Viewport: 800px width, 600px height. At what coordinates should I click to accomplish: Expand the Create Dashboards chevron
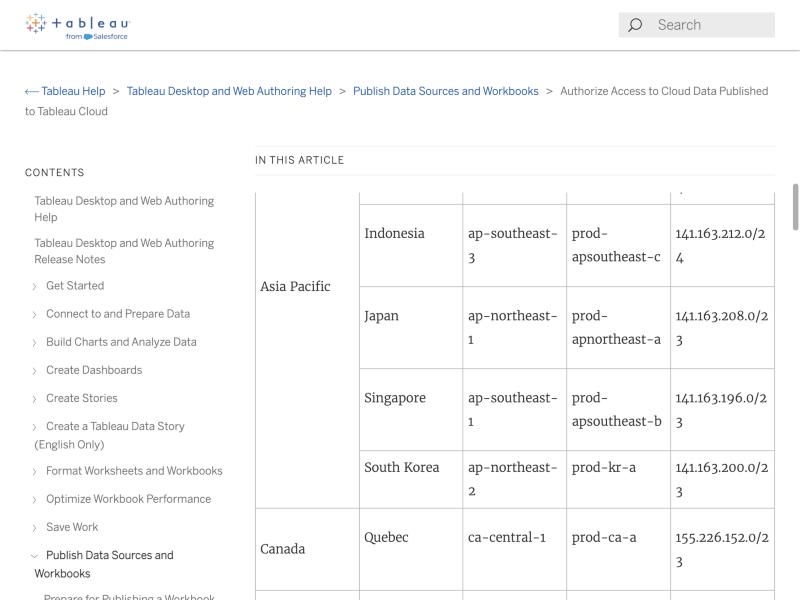click(35, 370)
